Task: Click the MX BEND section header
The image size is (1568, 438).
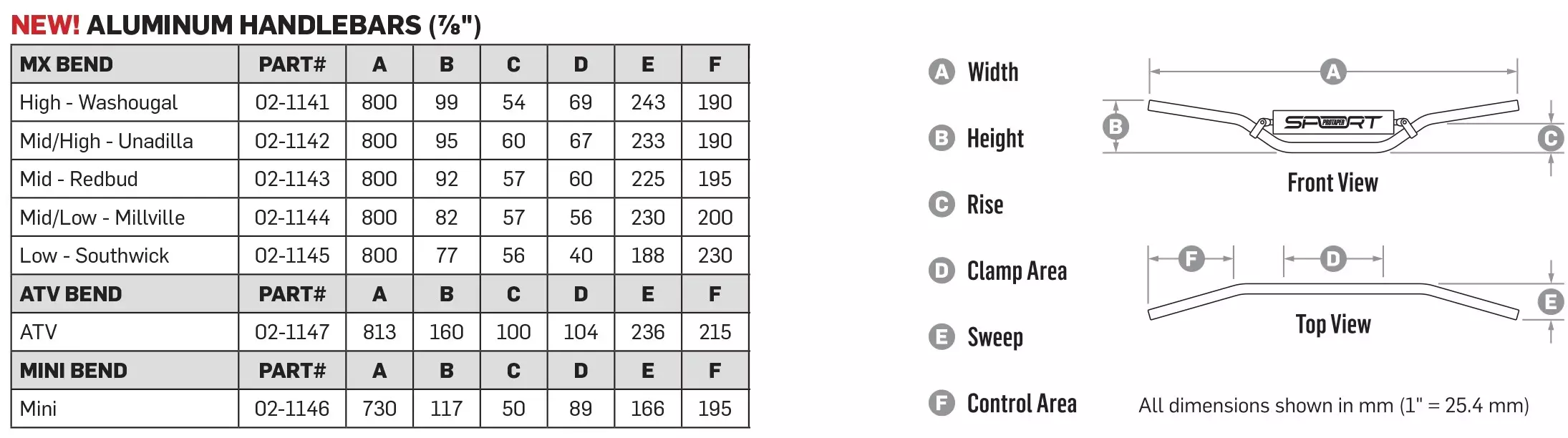Action: (67, 64)
